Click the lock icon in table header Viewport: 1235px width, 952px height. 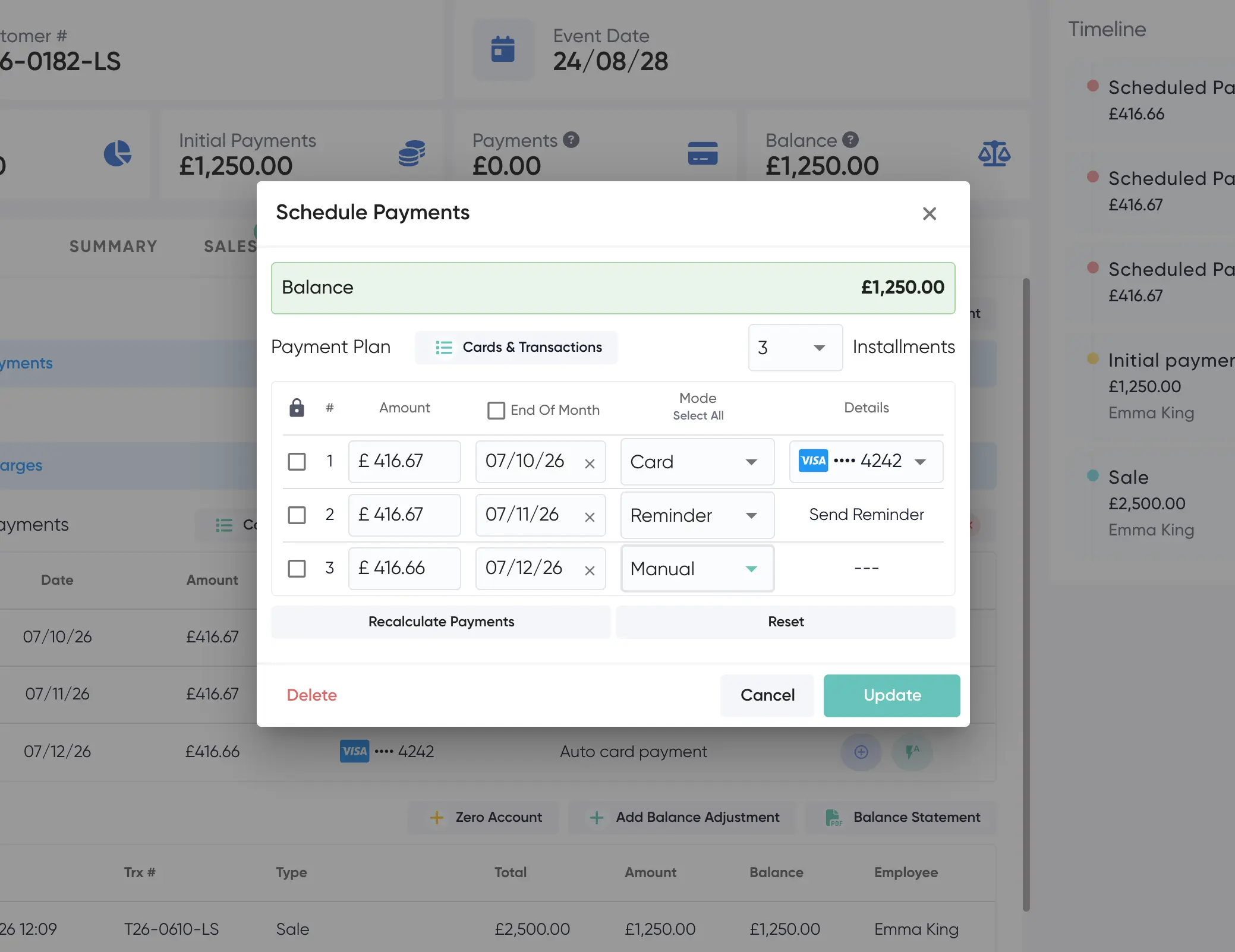[297, 408]
